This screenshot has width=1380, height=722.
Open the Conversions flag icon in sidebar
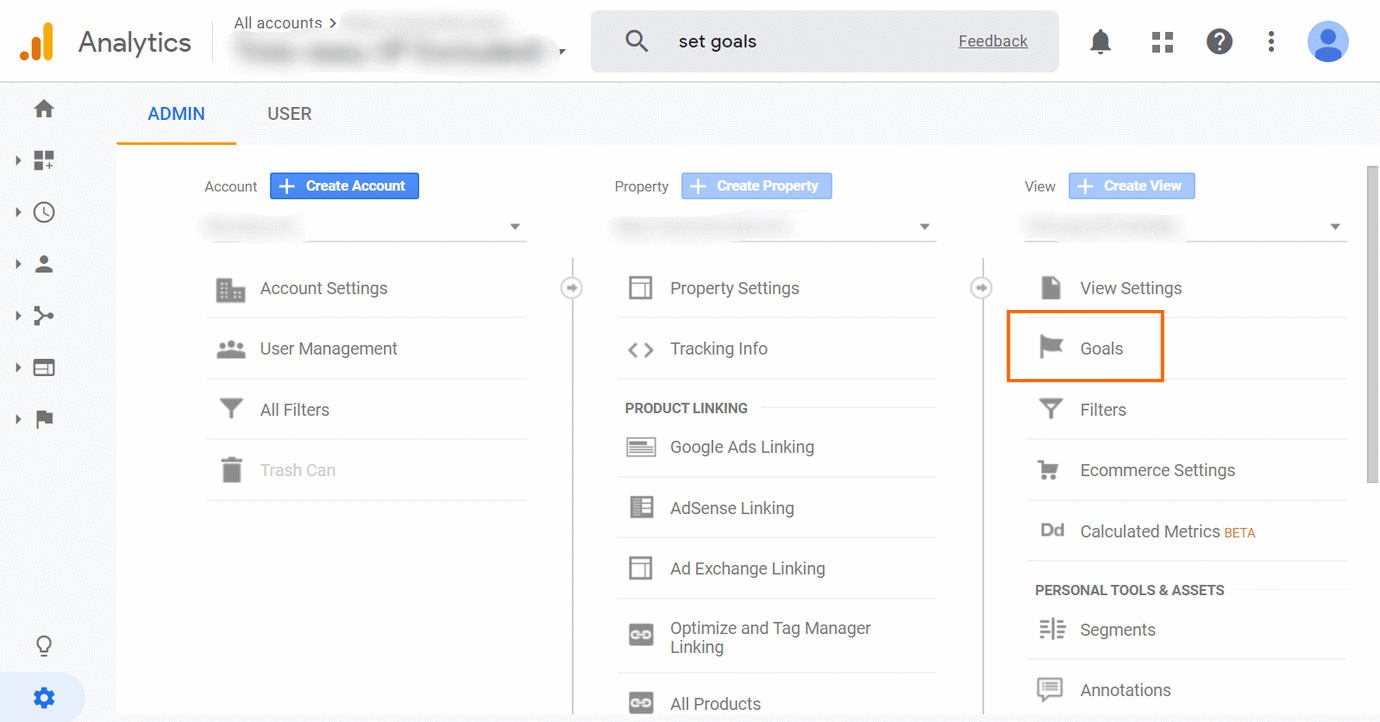pyautogui.click(x=43, y=418)
